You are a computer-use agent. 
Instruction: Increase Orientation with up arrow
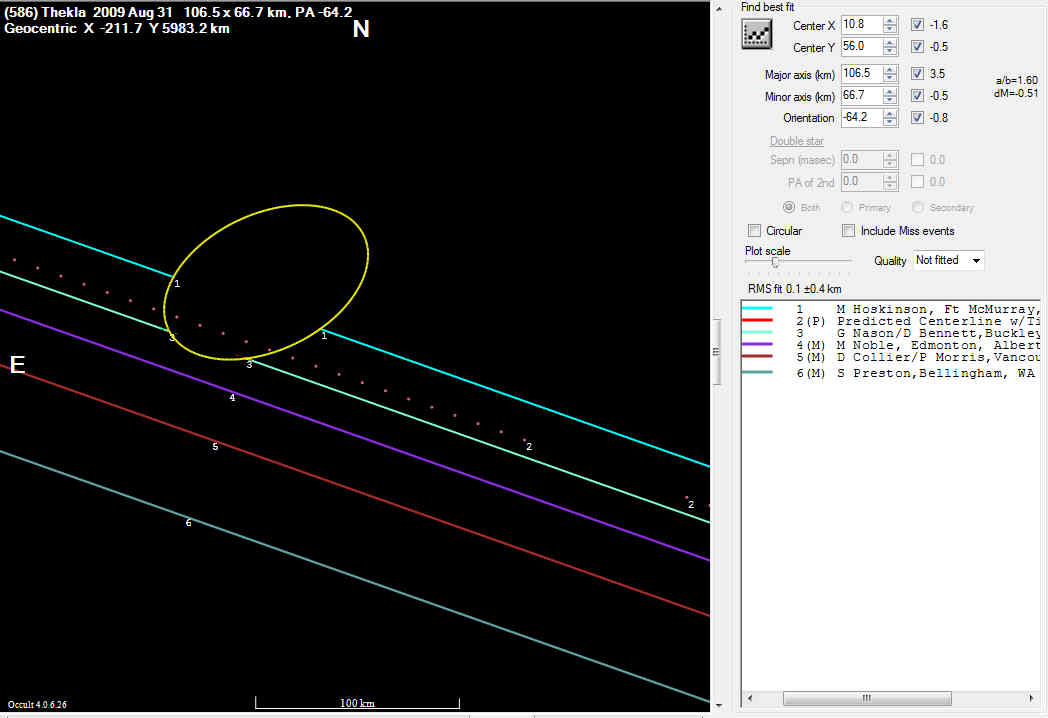[890, 114]
